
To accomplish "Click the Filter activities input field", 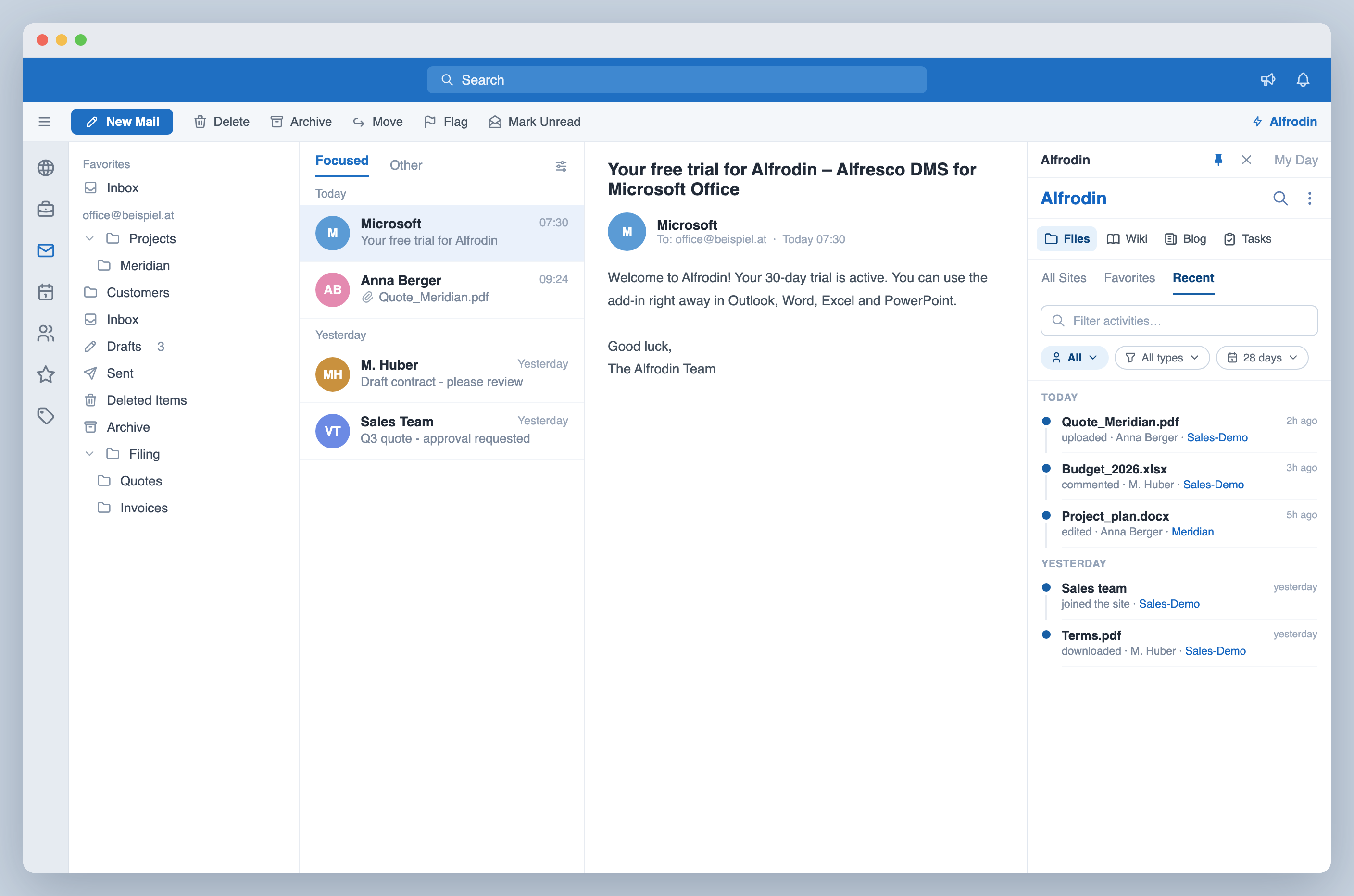I will click(x=1179, y=321).
